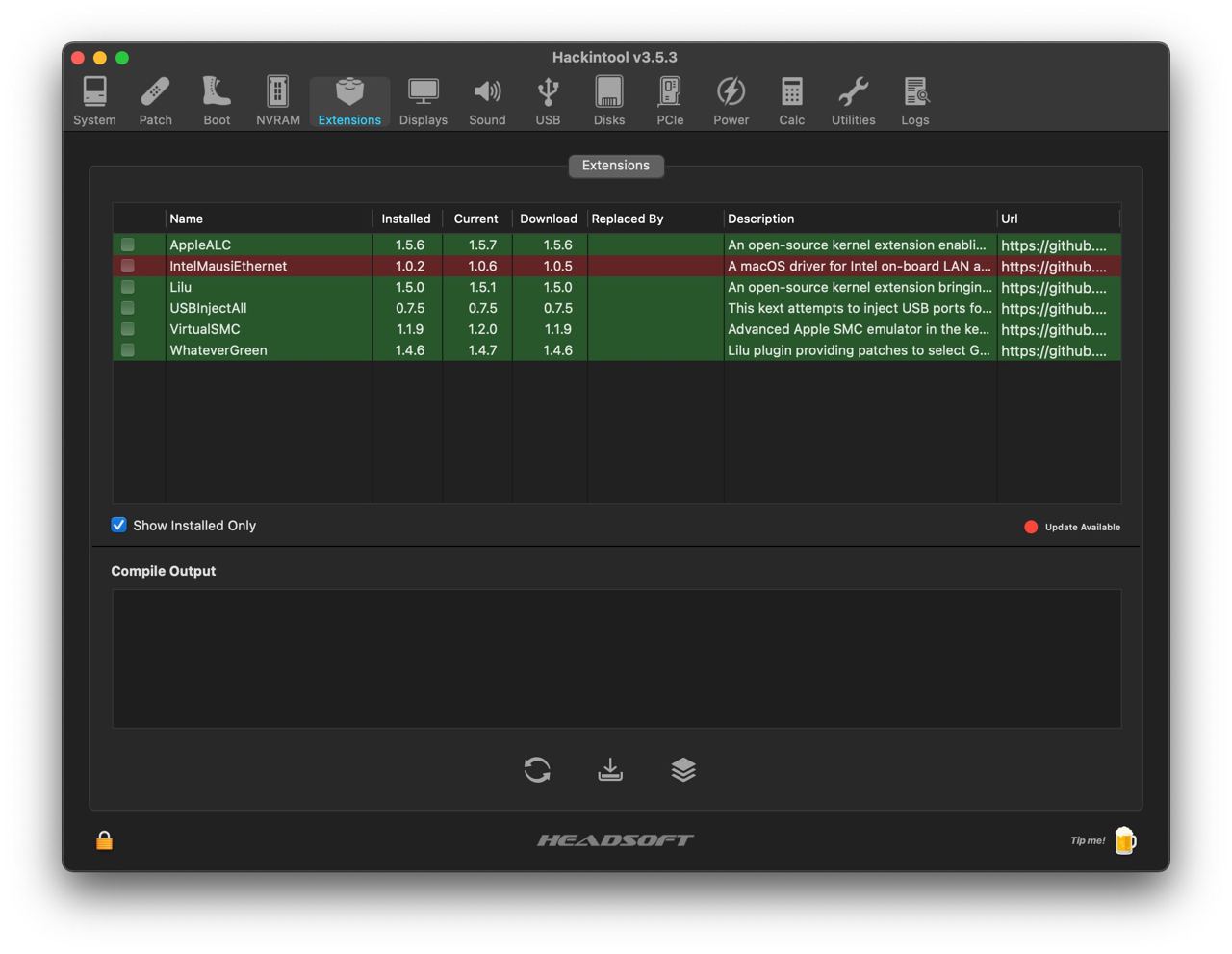Click the red Update Available indicator

(x=1031, y=527)
